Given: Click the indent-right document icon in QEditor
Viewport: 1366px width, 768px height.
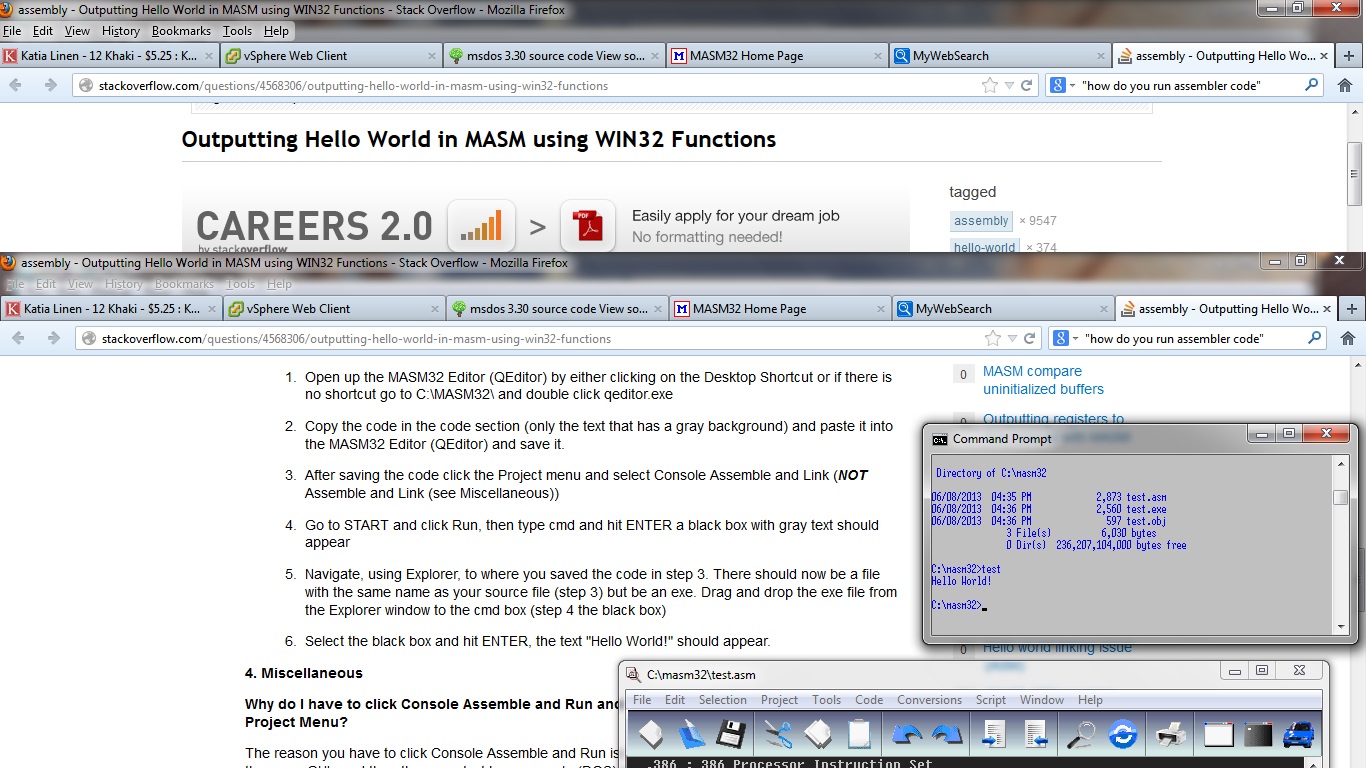Looking at the screenshot, I should pyautogui.click(x=994, y=735).
